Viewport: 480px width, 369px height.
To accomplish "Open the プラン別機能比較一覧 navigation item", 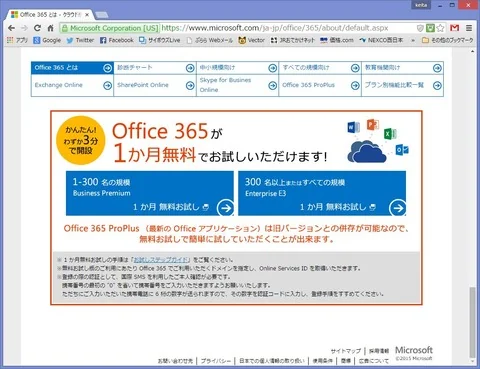I will coord(403,85).
